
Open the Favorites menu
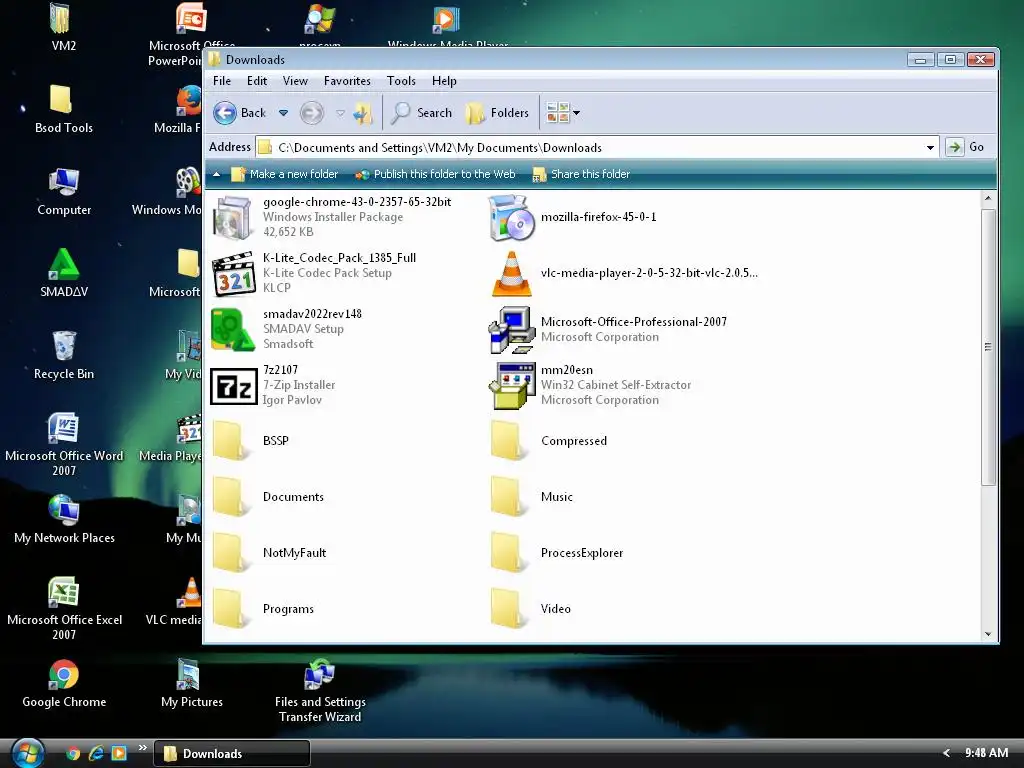[347, 81]
